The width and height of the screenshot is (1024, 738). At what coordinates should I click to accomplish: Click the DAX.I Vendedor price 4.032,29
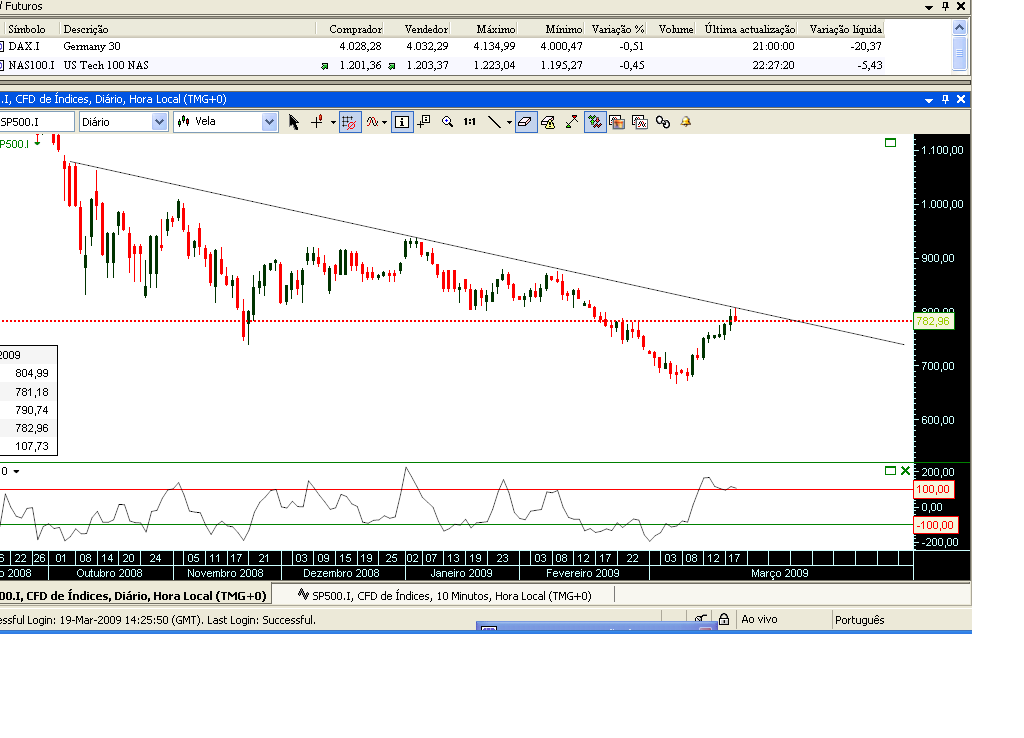click(427, 46)
